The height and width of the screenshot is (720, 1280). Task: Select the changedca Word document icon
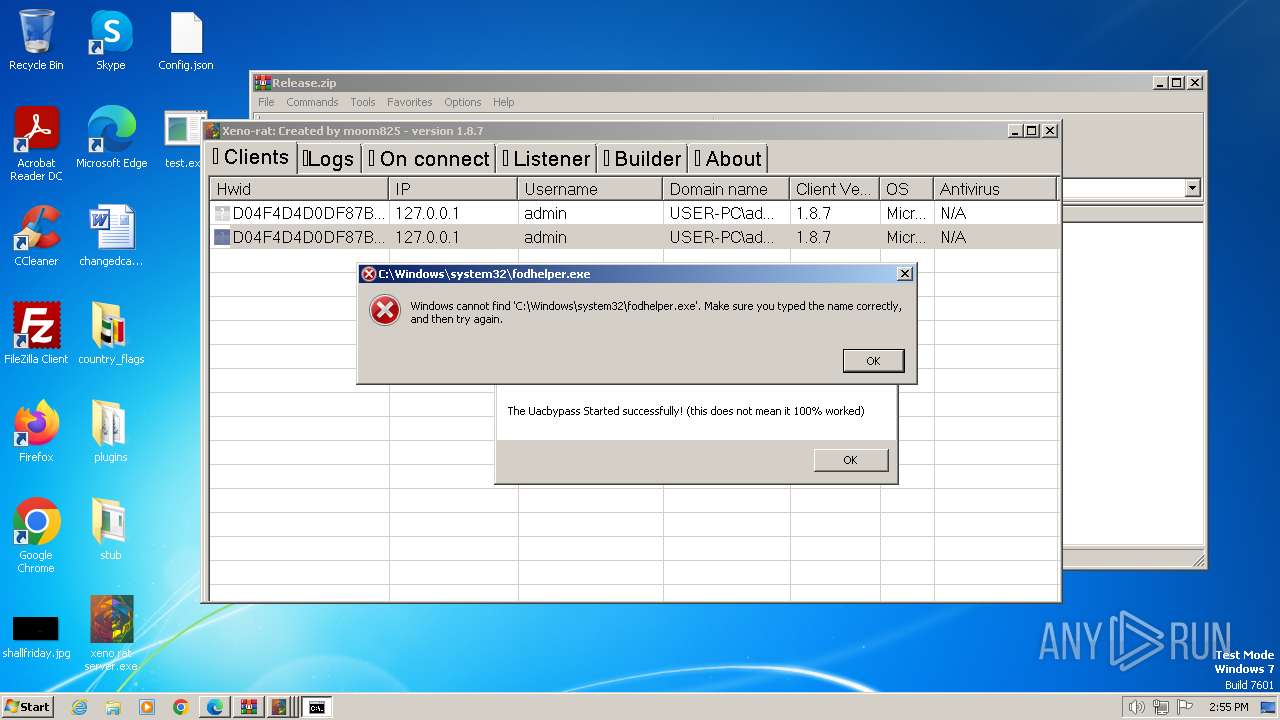click(111, 236)
